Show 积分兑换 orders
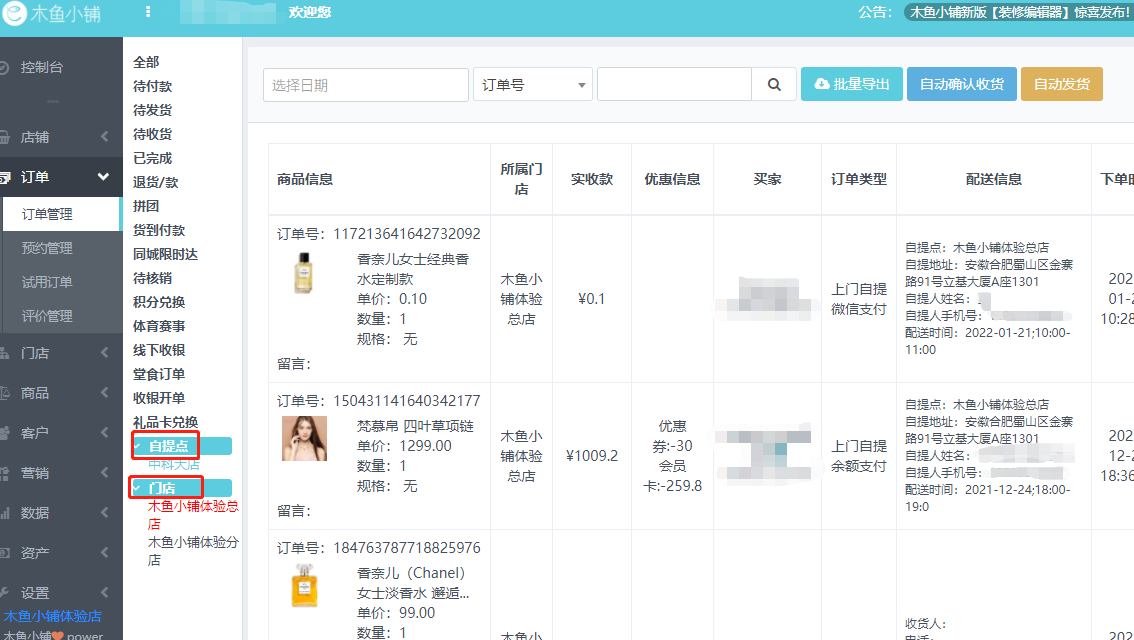This screenshot has height=640, width=1134. pos(159,302)
